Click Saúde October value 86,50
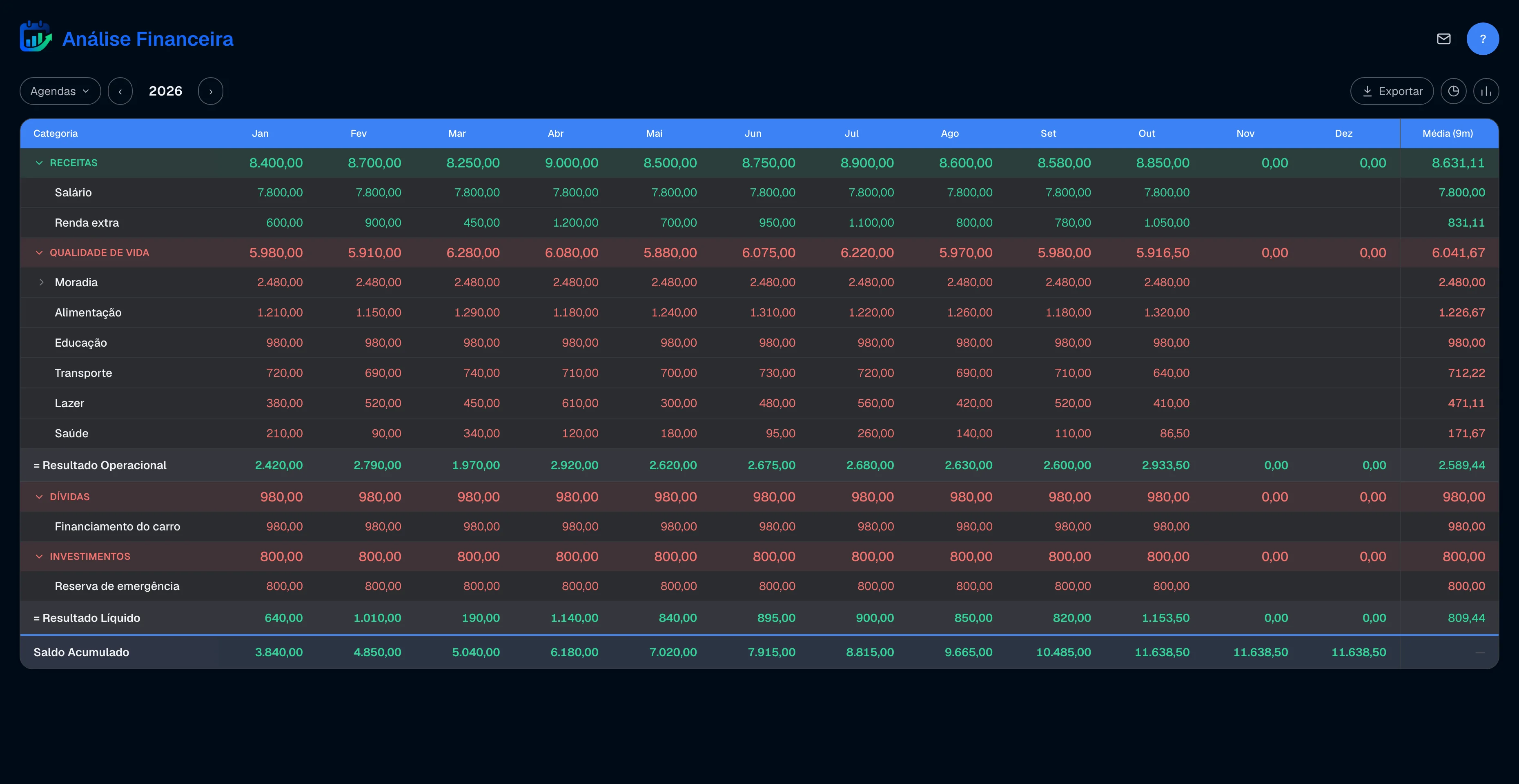 click(x=1175, y=433)
